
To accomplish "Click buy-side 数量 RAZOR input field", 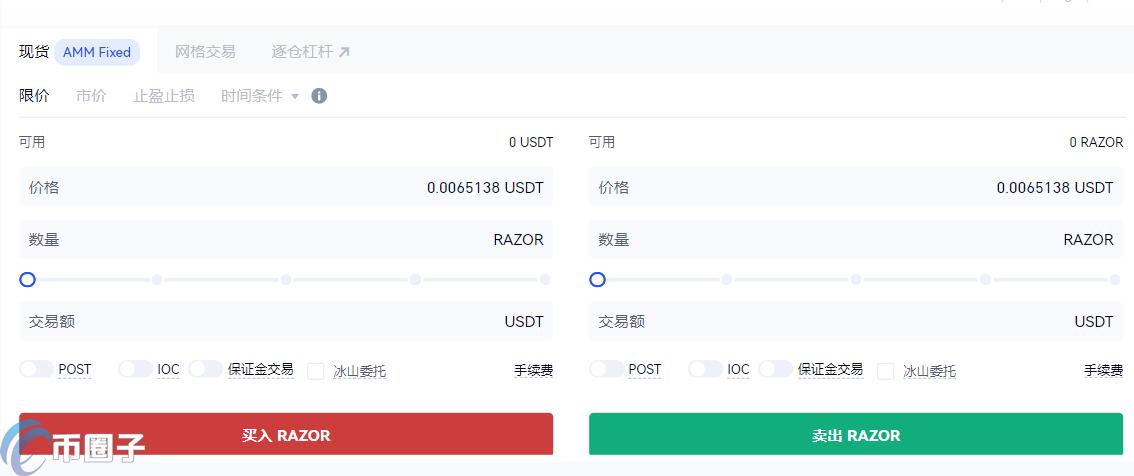I will [286, 239].
